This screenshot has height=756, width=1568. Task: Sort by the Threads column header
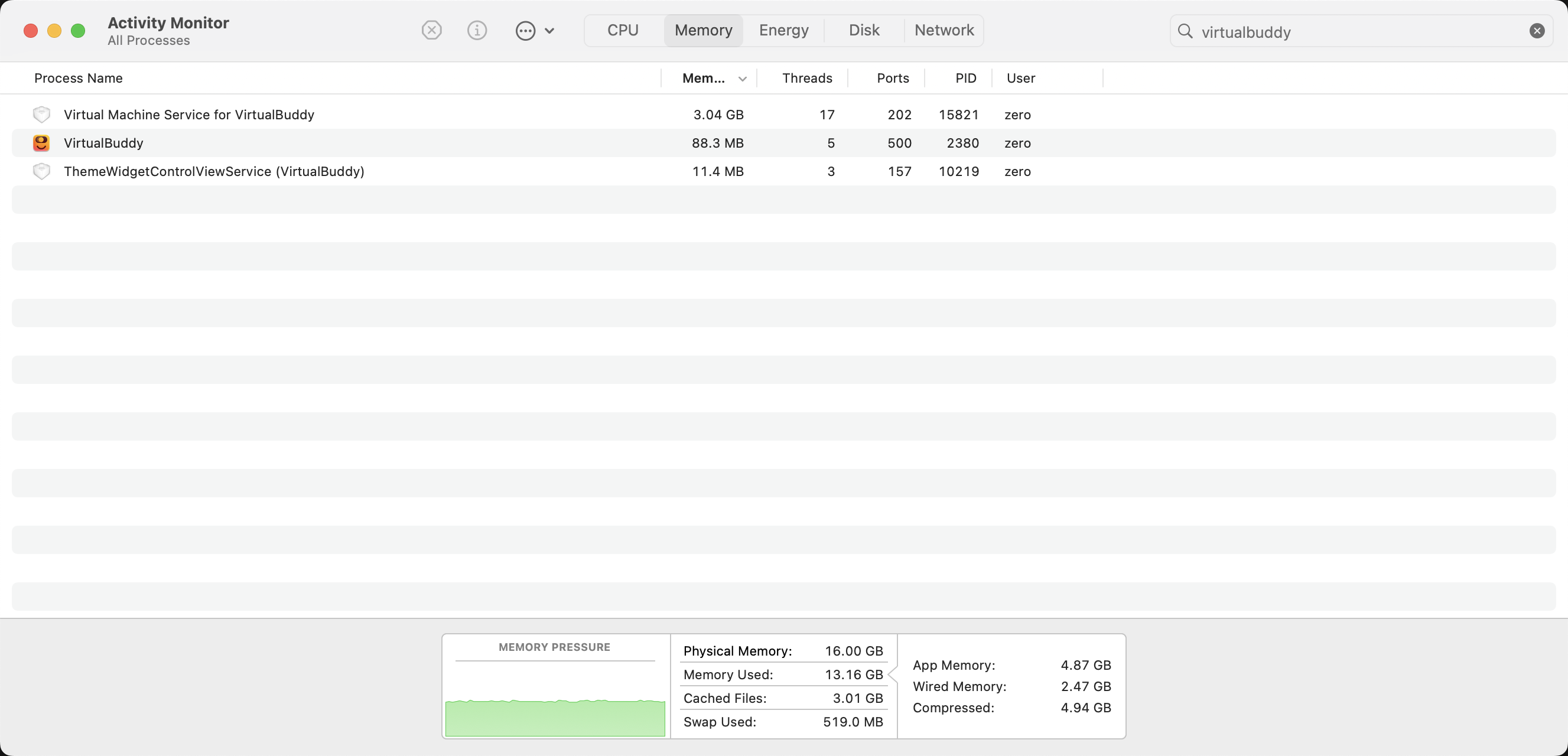coord(806,78)
